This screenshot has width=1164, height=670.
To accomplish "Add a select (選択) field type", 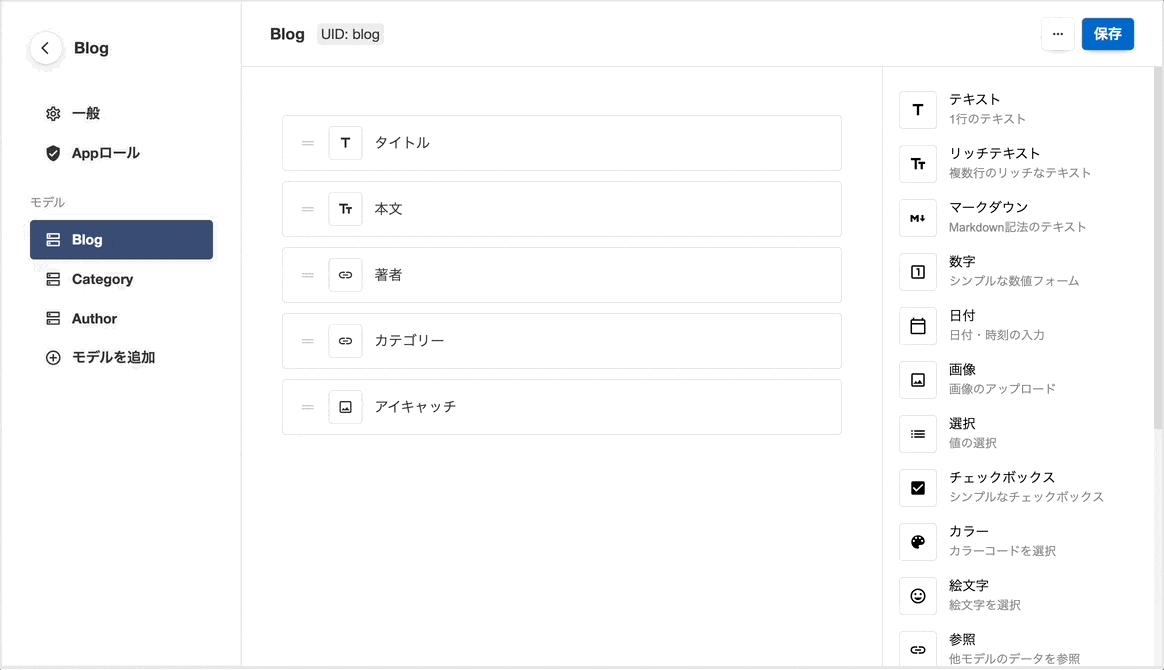I will [918, 434].
